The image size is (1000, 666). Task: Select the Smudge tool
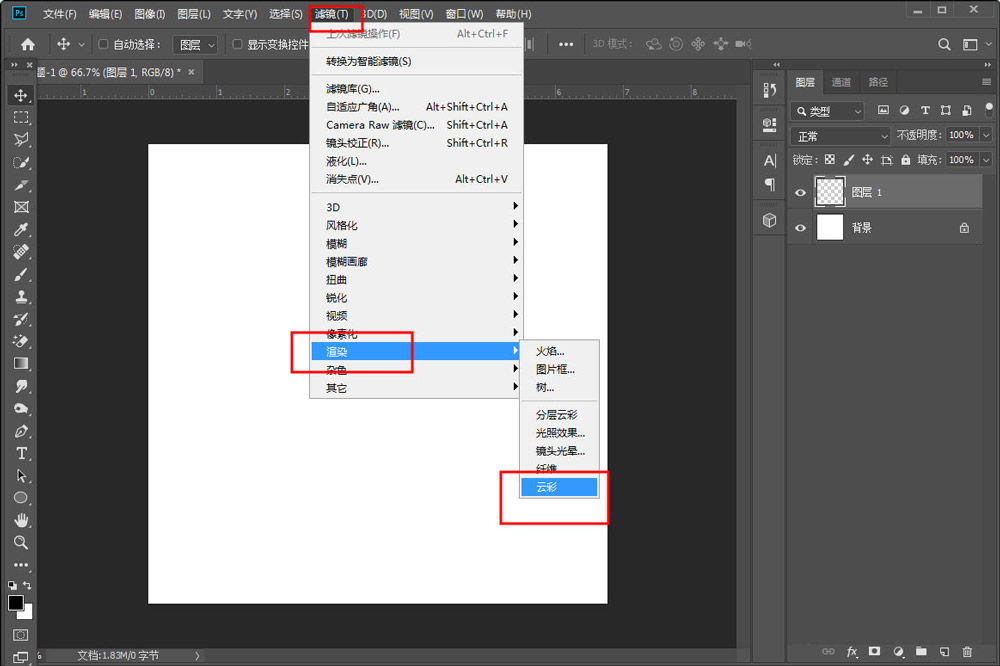[21, 386]
